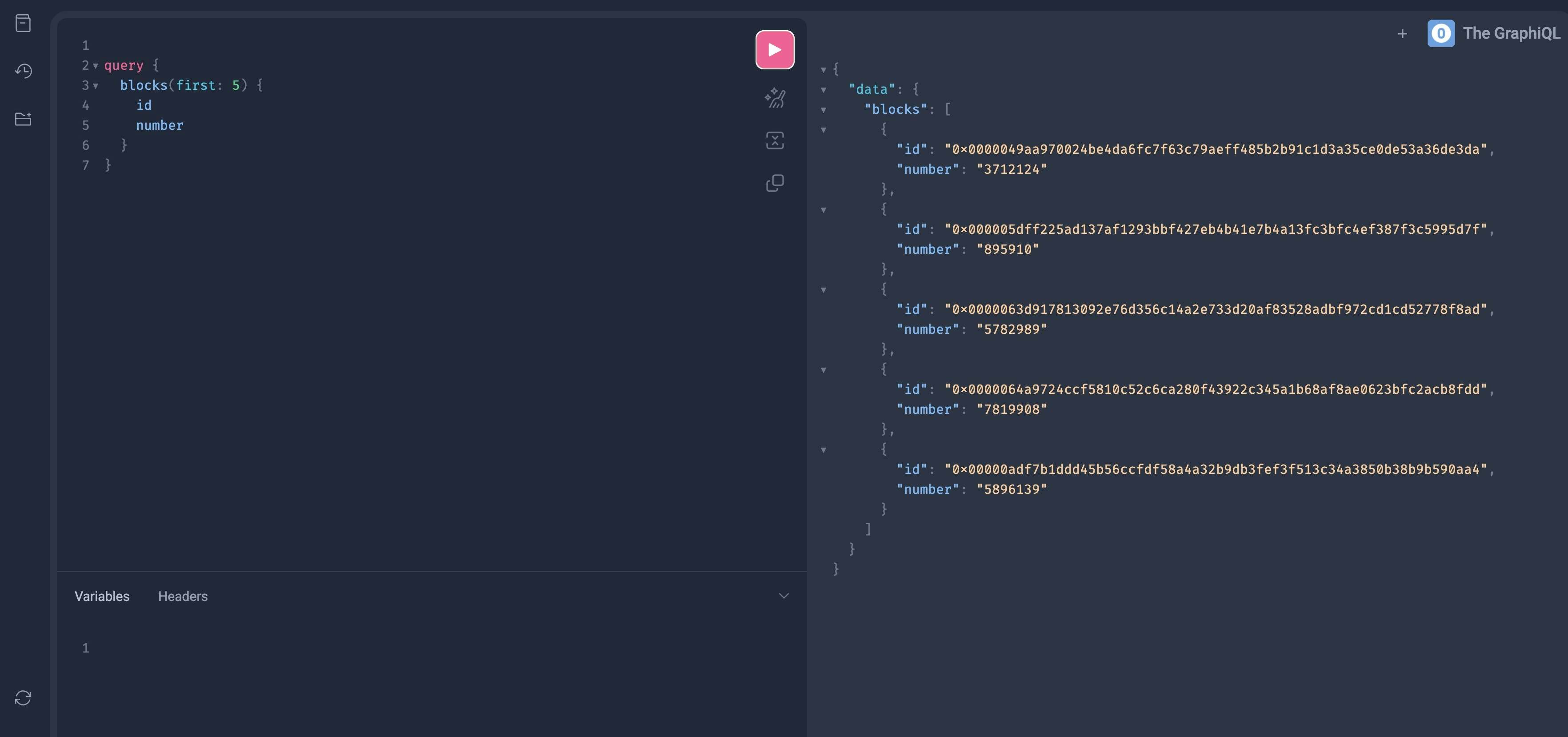Add a new tab with plus icon
Image resolution: width=1568 pixels, height=737 pixels.
pyautogui.click(x=1402, y=34)
